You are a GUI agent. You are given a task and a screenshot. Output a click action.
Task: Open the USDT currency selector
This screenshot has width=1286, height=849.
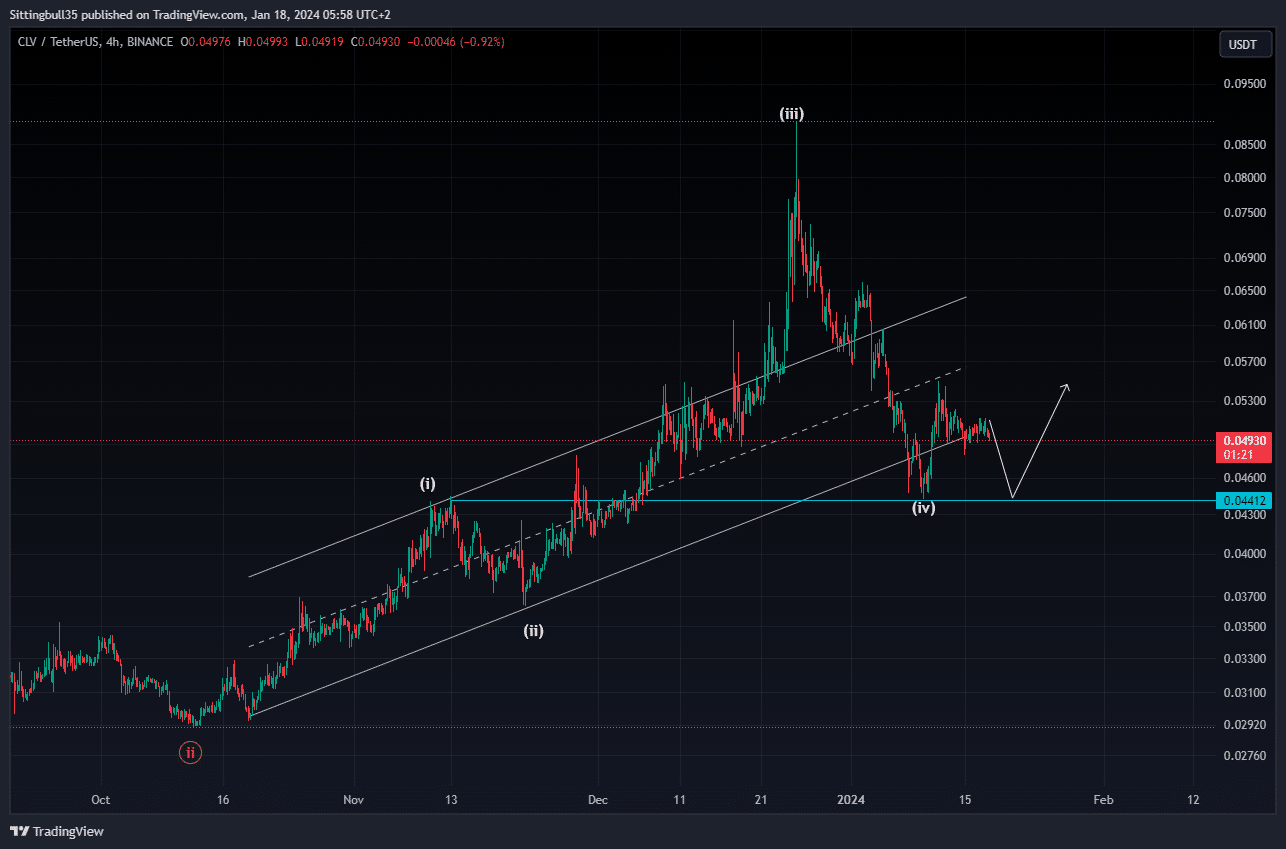(1243, 44)
